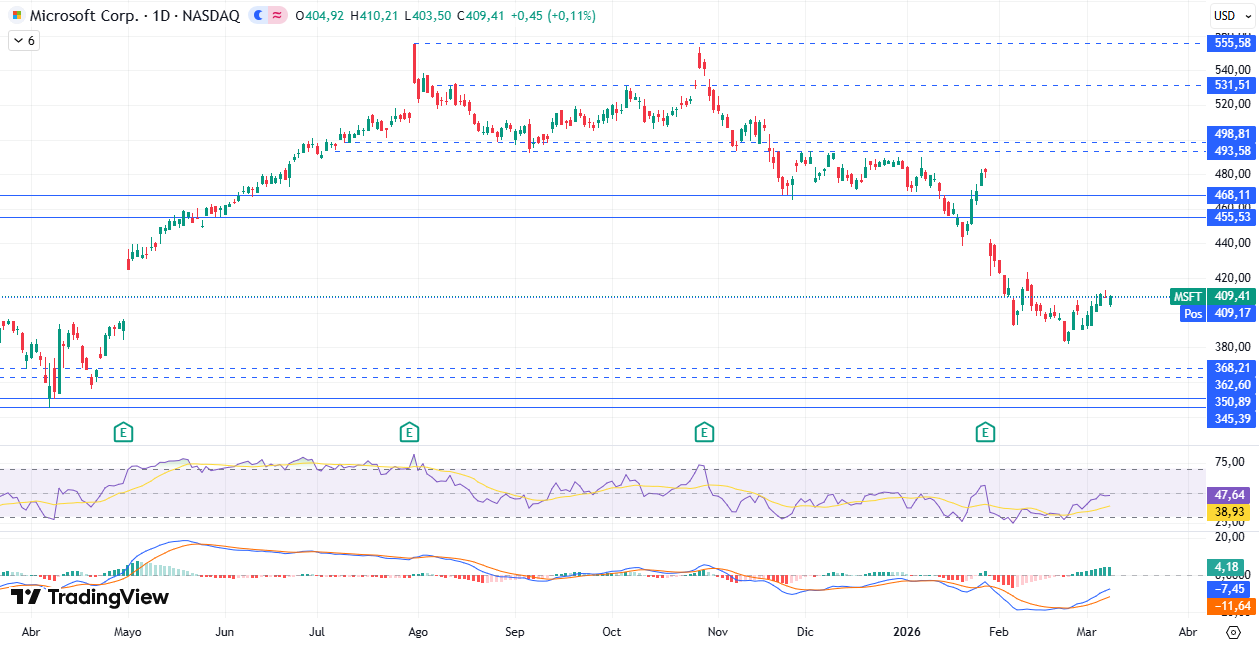1259x645 pixels.
Task: Select the earnings E marker near Feb
Action: (x=985, y=433)
